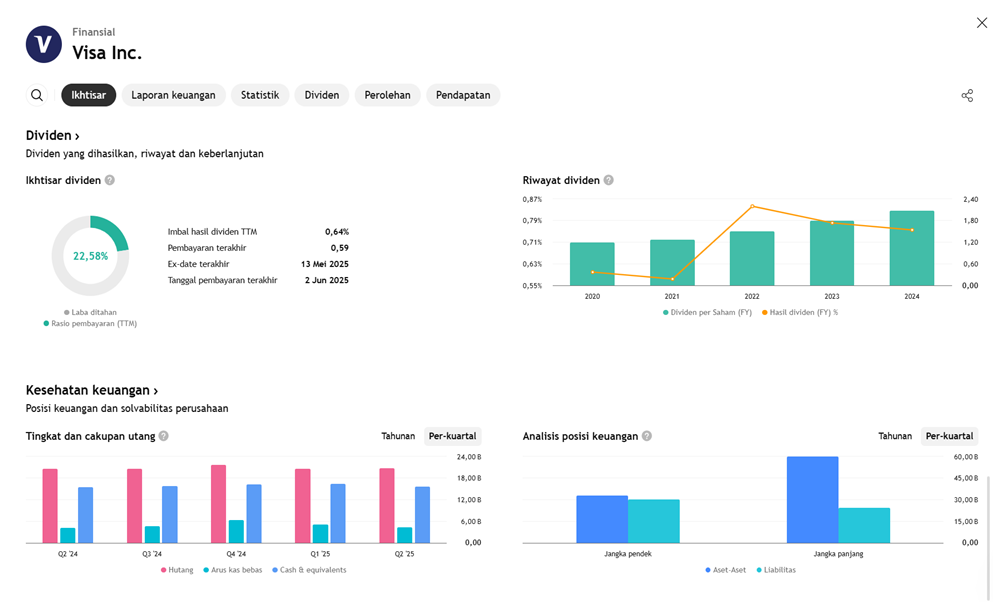Select the Ikhtisar tab
Image resolution: width=993 pixels, height=602 pixels.
click(89, 95)
